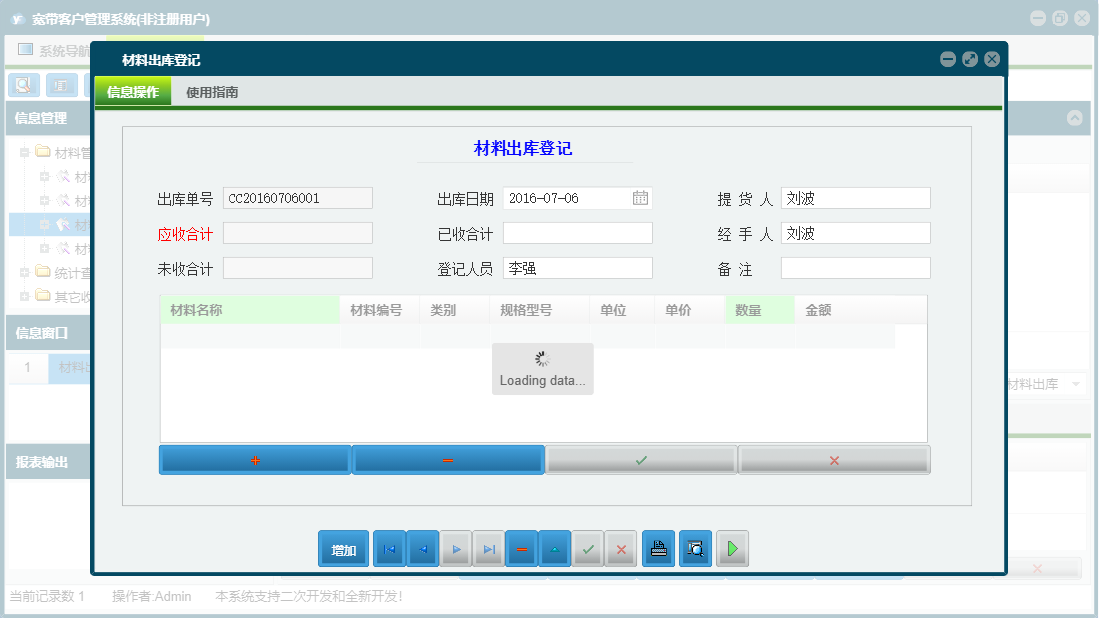Click the search magnifier icon top left
1099x618 pixels.
click(x=22, y=85)
